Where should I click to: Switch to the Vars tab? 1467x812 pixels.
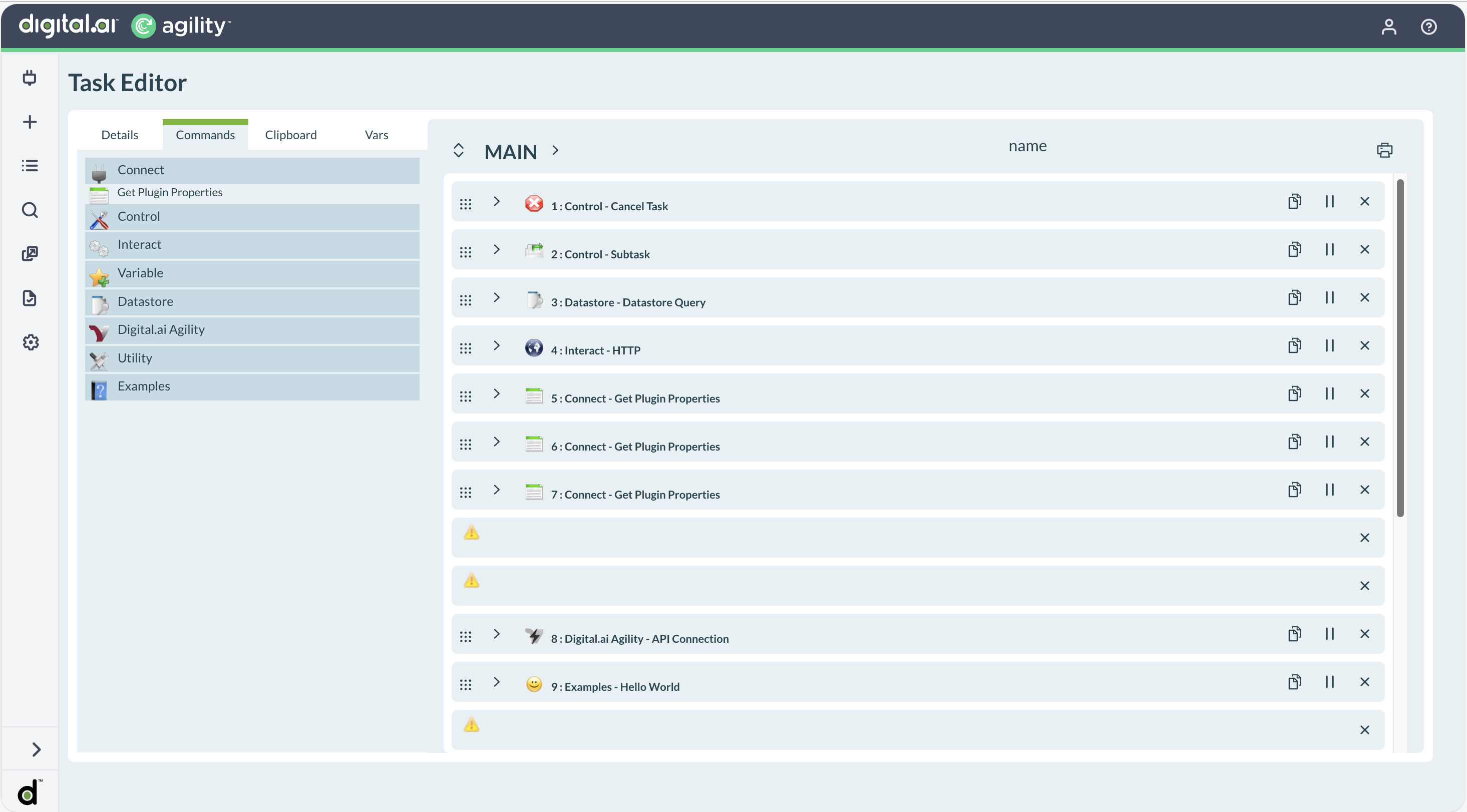coord(376,135)
